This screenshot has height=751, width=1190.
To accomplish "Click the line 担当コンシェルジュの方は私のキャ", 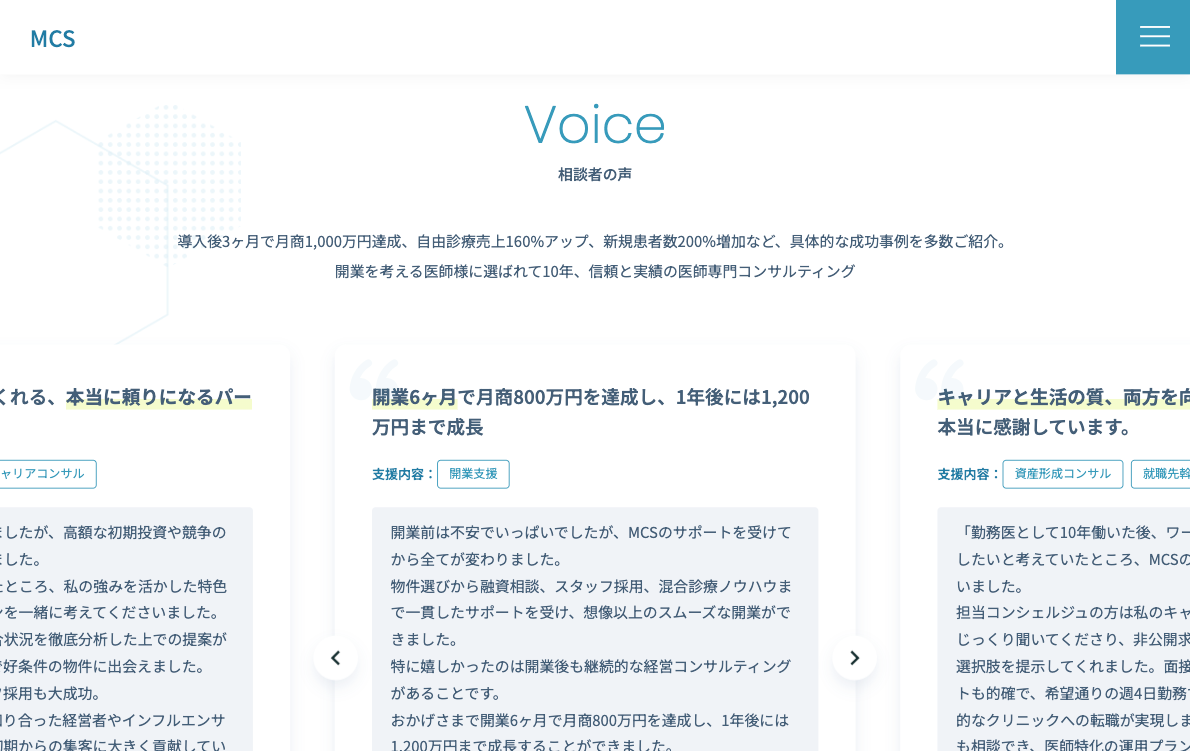I will 1072,612.
